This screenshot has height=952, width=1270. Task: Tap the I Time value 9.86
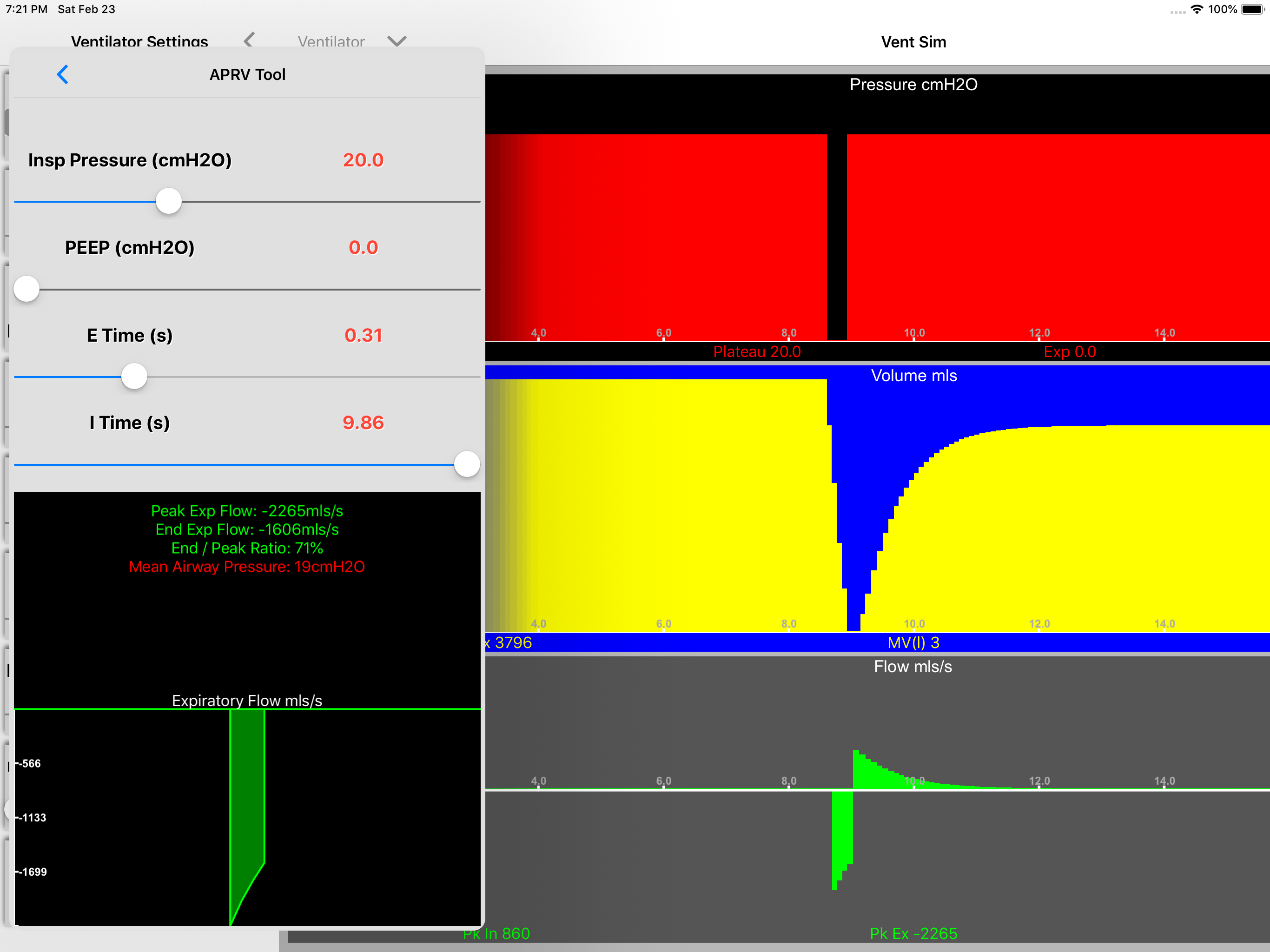point(363,423)
